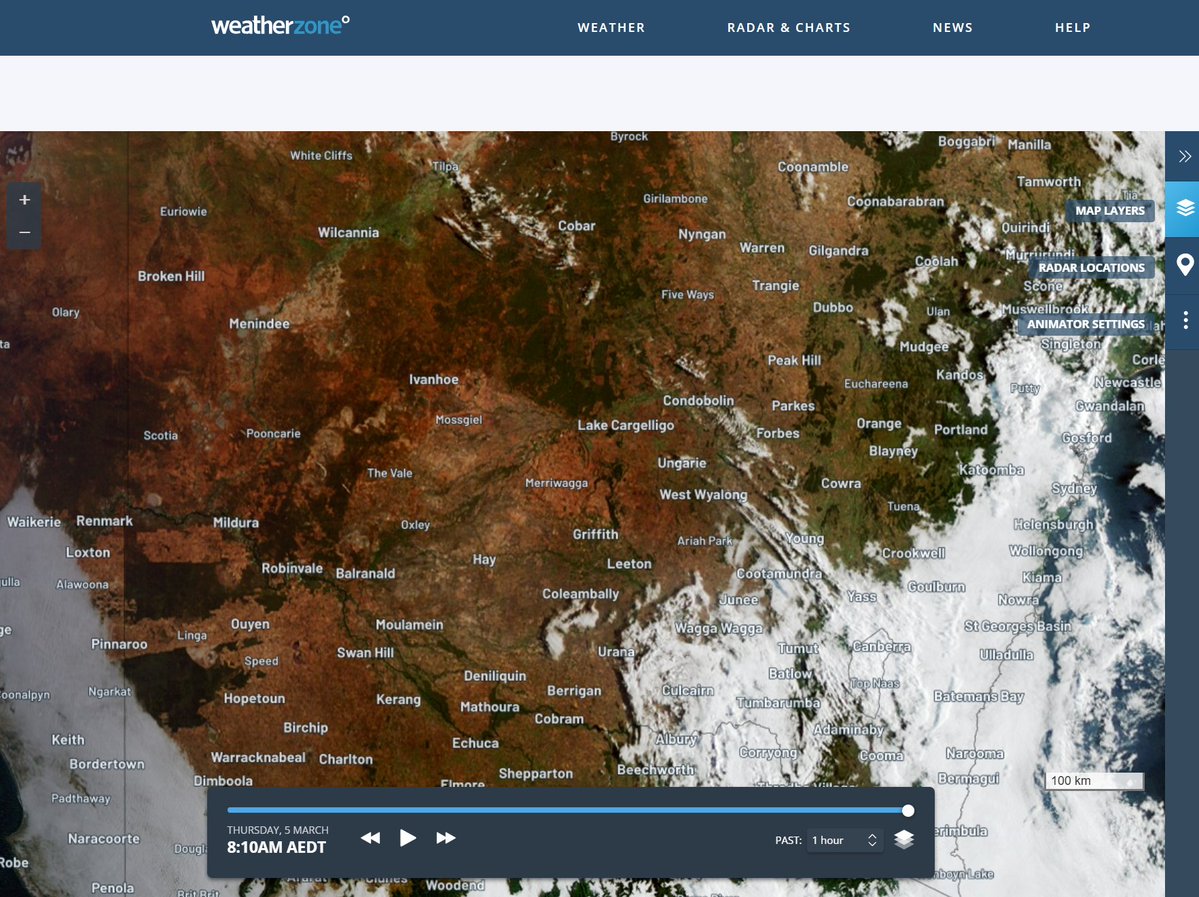Click the Nyngan map label

coord(702,234)
